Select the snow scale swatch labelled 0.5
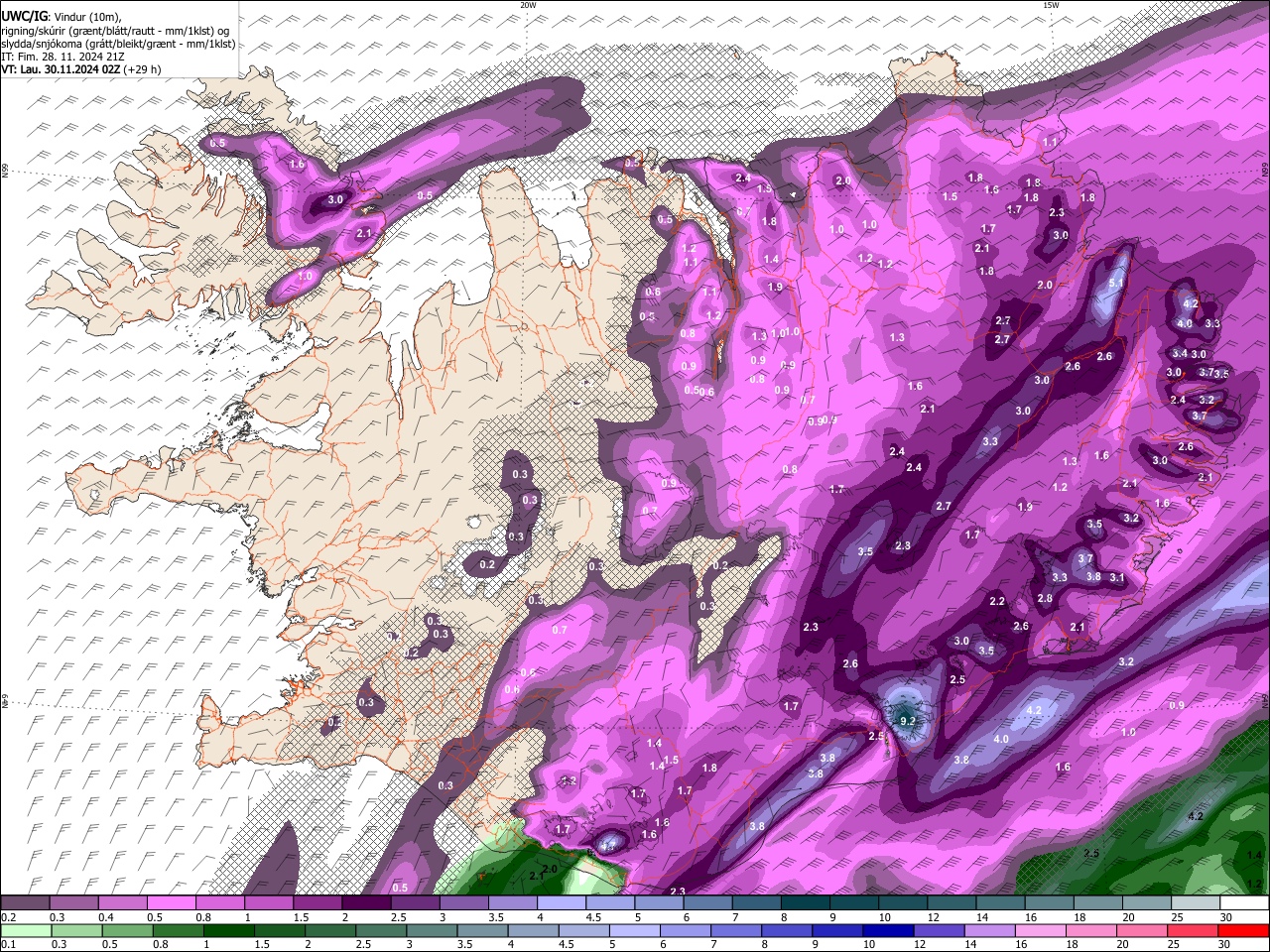This screenshot has width=1270, height=952. point(171,902)
